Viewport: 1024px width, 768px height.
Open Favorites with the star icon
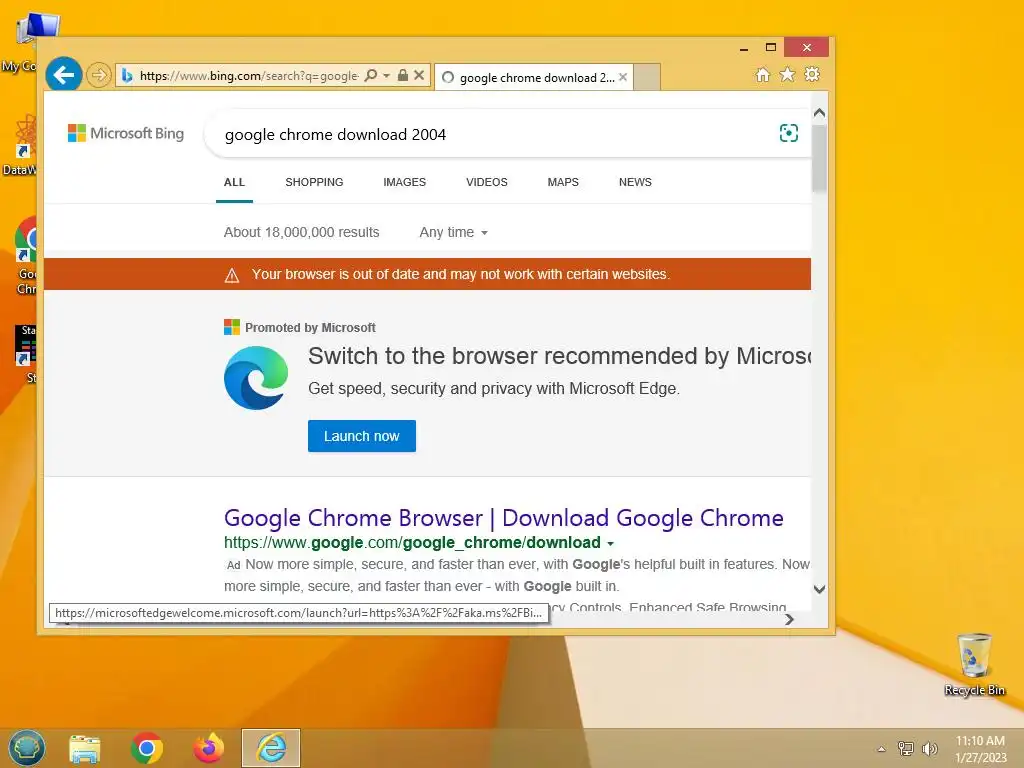[788, 74]
